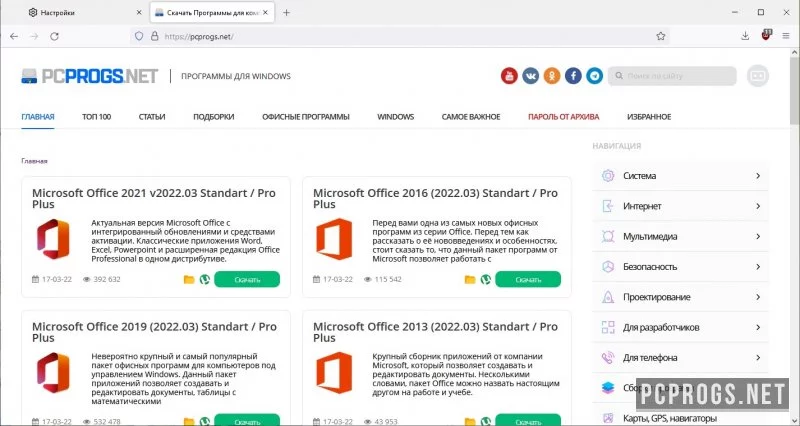Screen dimensions: 800x426
Task: Click folder icon on Office 2021 card
Action: point(189,280)
